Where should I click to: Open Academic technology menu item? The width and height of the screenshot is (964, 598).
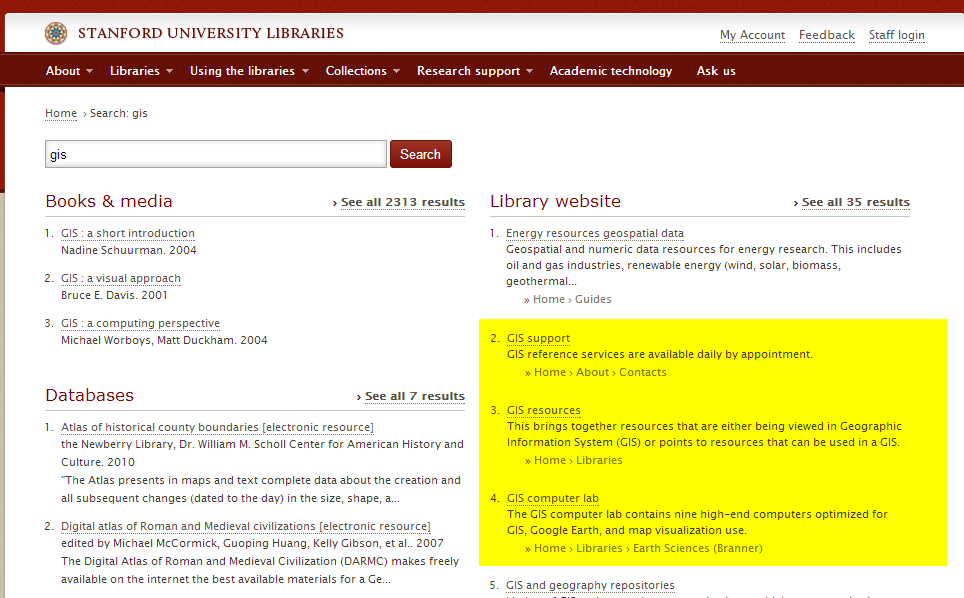coord(610,71)
